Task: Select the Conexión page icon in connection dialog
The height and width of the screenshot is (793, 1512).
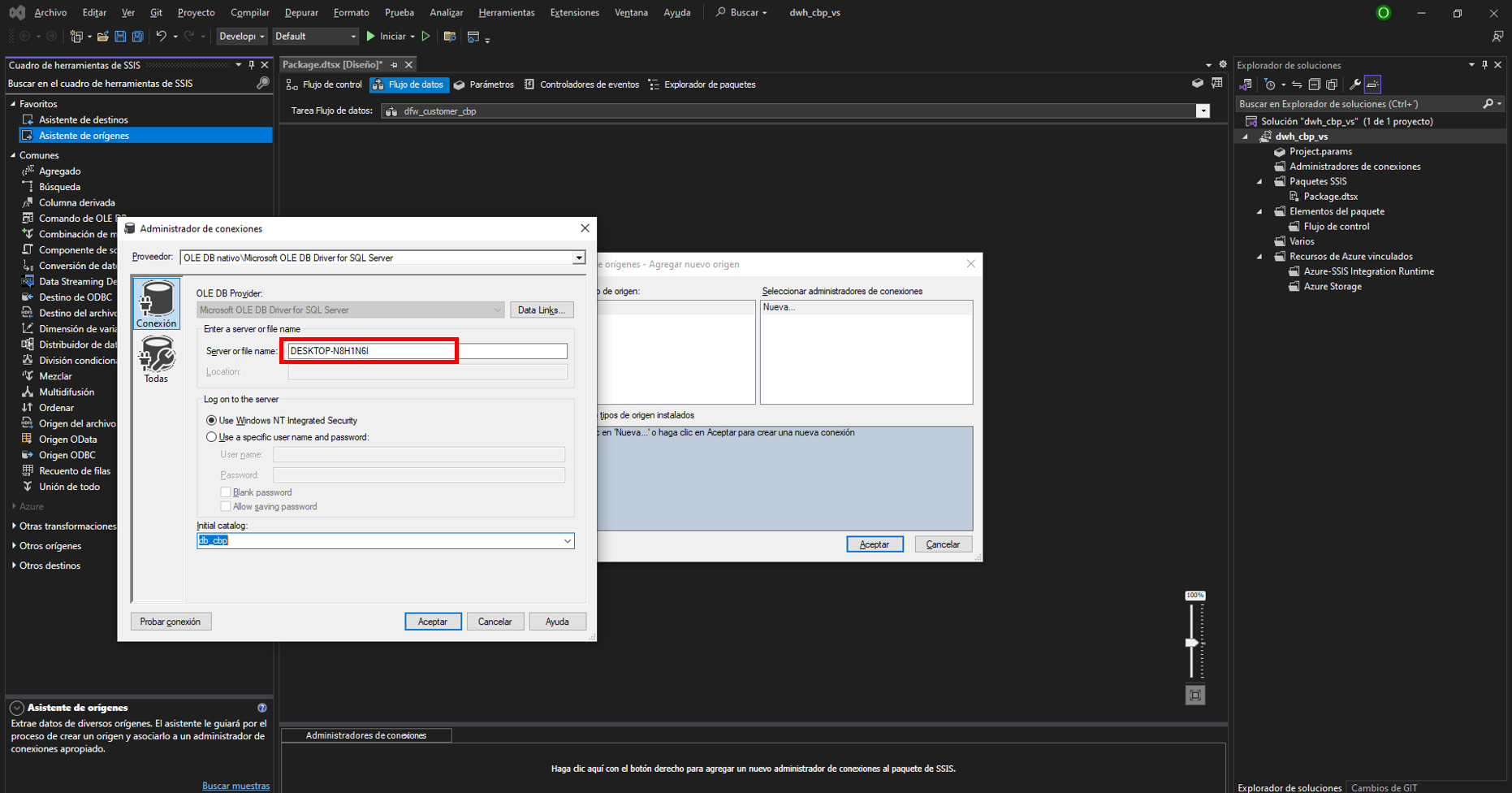Action: [156, 303]
